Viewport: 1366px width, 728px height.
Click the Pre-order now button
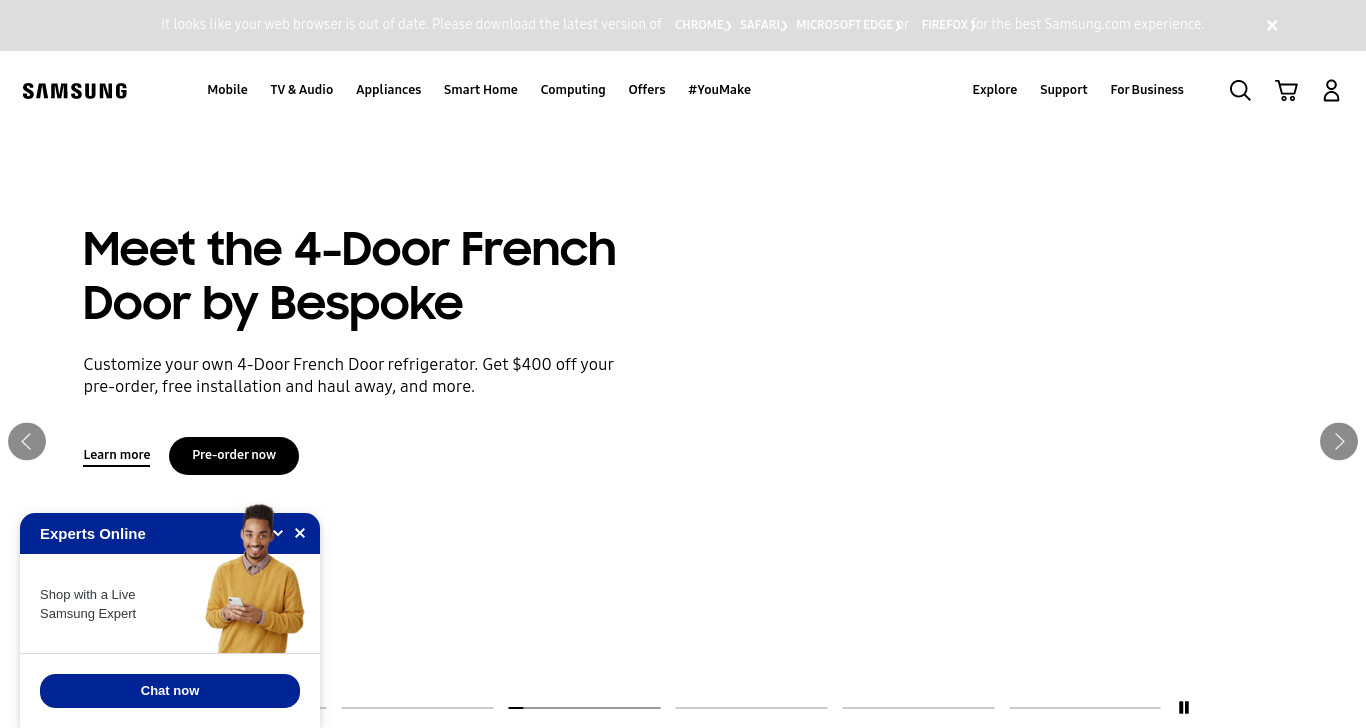click(234, 455)
